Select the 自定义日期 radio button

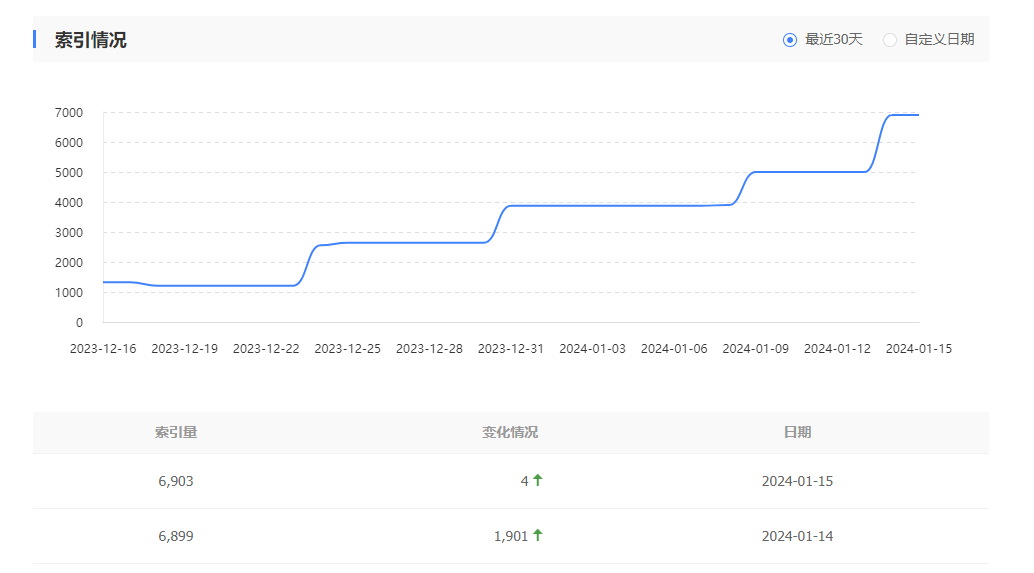coord(890,40)
